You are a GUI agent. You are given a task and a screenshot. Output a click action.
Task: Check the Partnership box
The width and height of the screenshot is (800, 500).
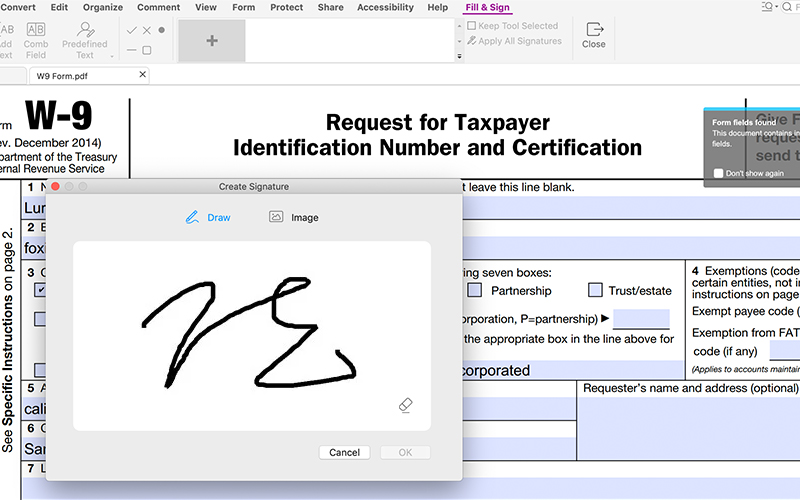[x=474, y=290]
